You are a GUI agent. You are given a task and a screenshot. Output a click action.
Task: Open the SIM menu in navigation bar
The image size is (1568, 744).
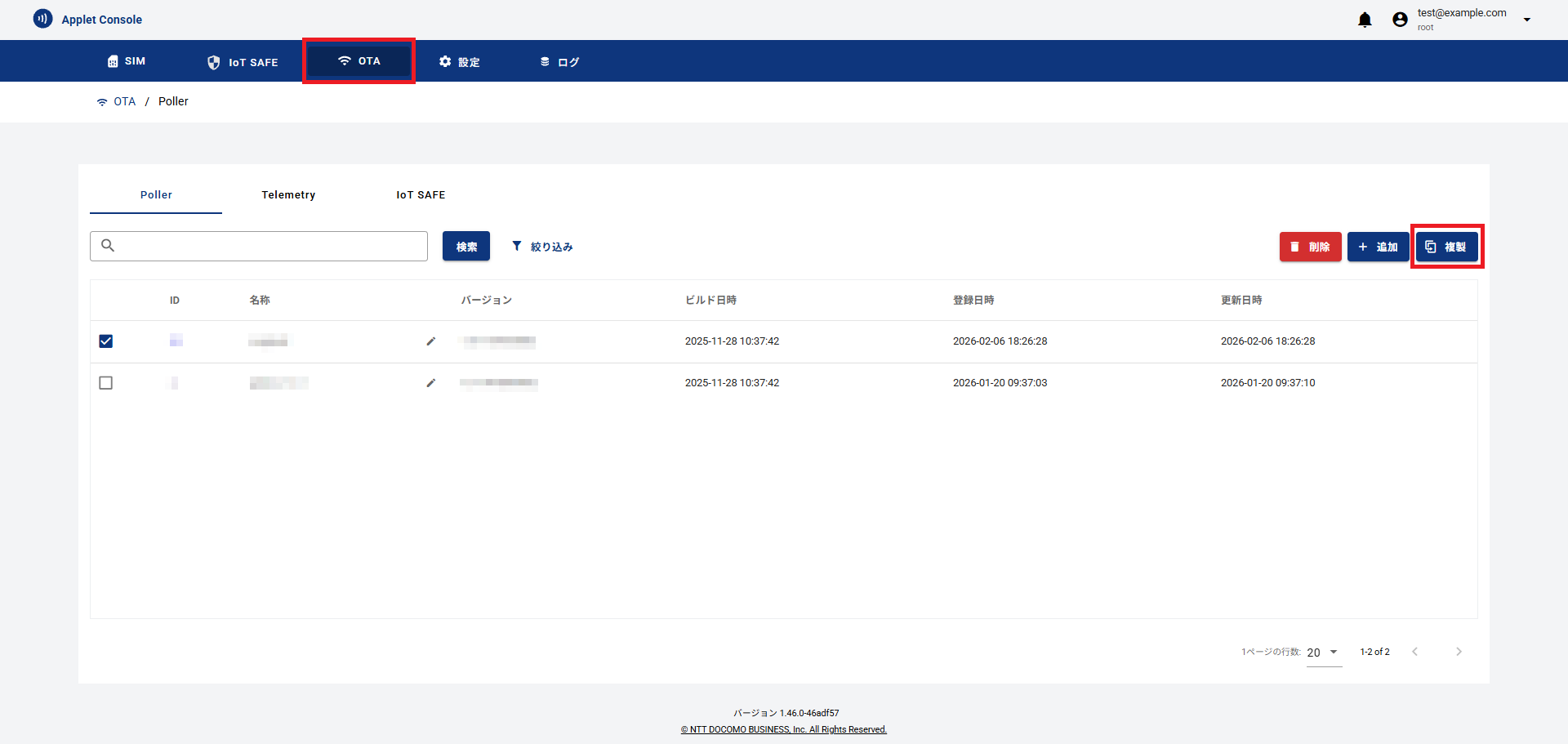click(x=127, y=61)
